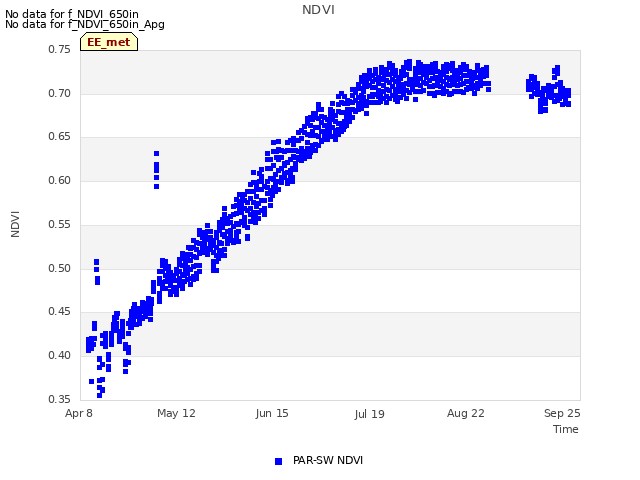The width and height of the screenshot is (640, 480).
Task: Click the Jun 15 x-axis tick label
Action: click(x=272, y=413)
